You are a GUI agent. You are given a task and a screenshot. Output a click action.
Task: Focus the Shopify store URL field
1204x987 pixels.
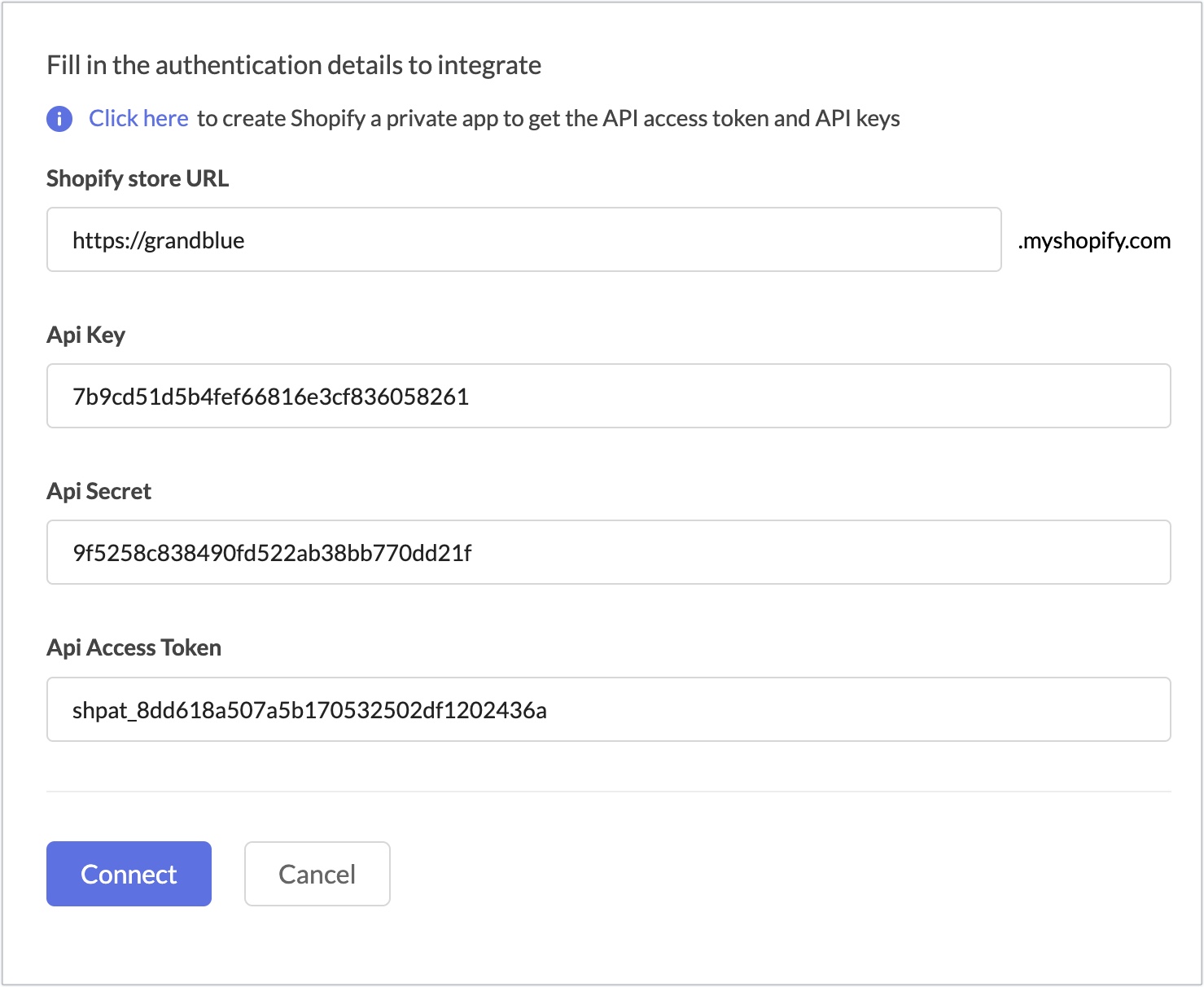click(523, 239)
